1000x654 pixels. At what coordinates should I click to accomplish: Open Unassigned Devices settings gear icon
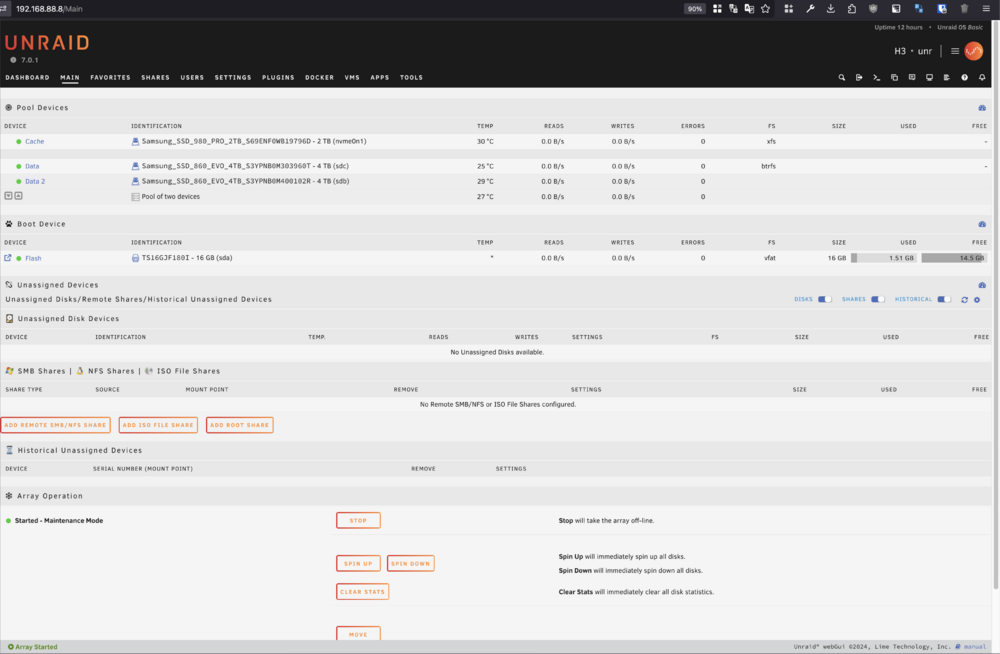[x=977, y=300]
